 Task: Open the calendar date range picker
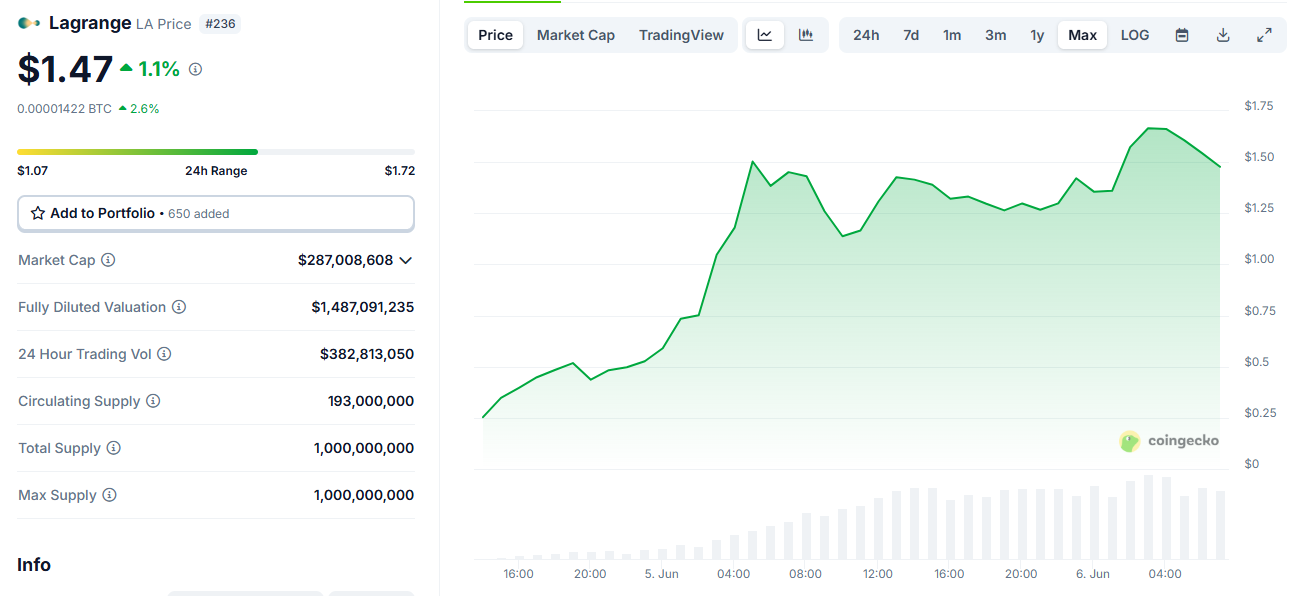tap(1182, 35)
